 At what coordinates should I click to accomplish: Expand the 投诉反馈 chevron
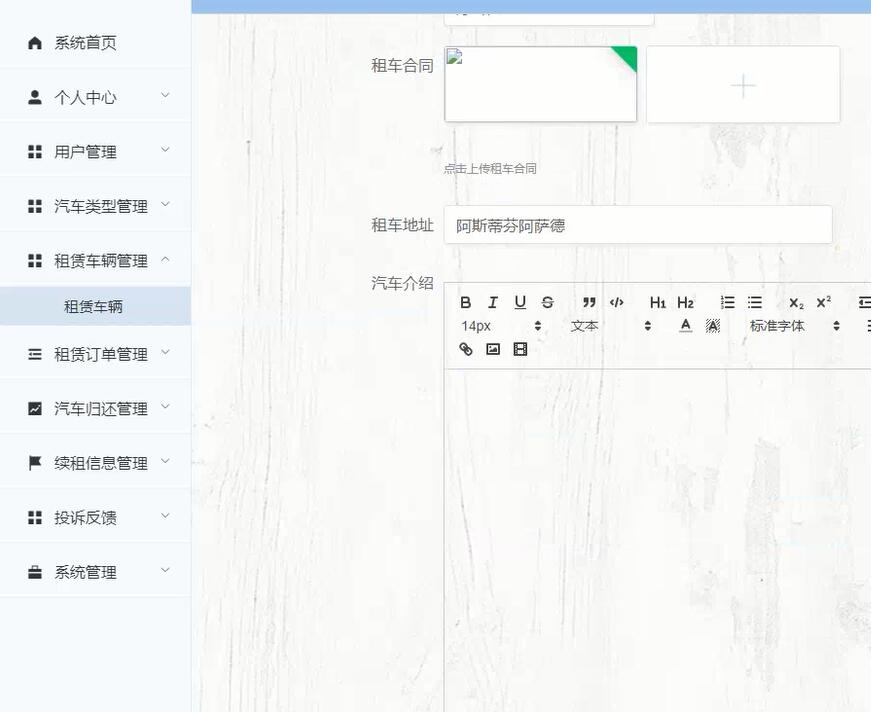pyautogui.click(x=165, y=515)
